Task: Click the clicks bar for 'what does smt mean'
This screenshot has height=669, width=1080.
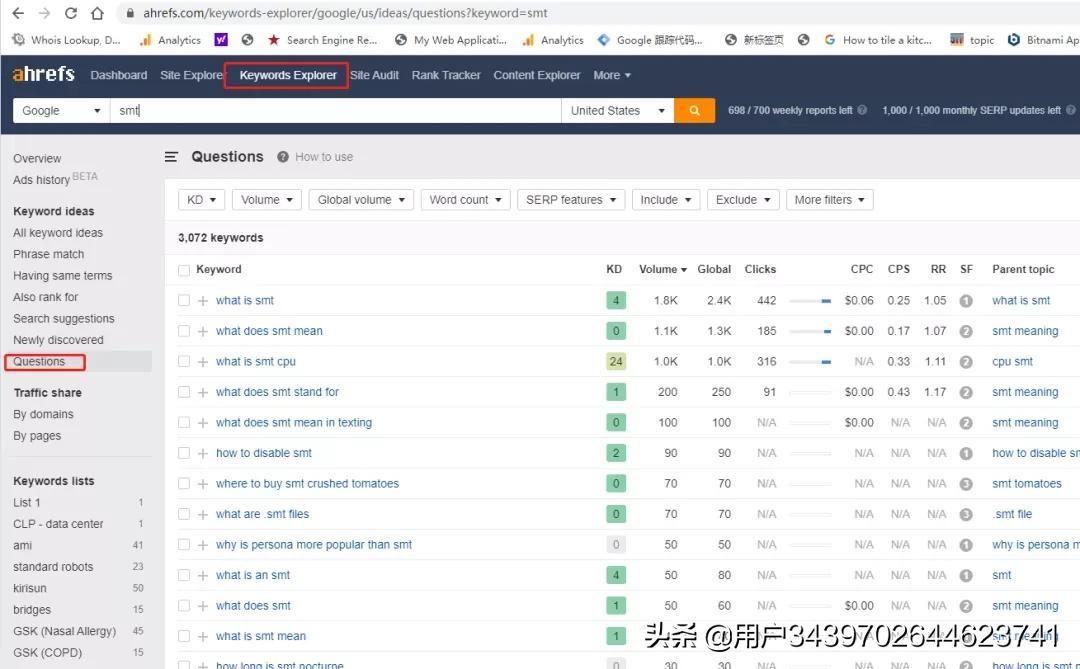Action: [x=810, y=331]
